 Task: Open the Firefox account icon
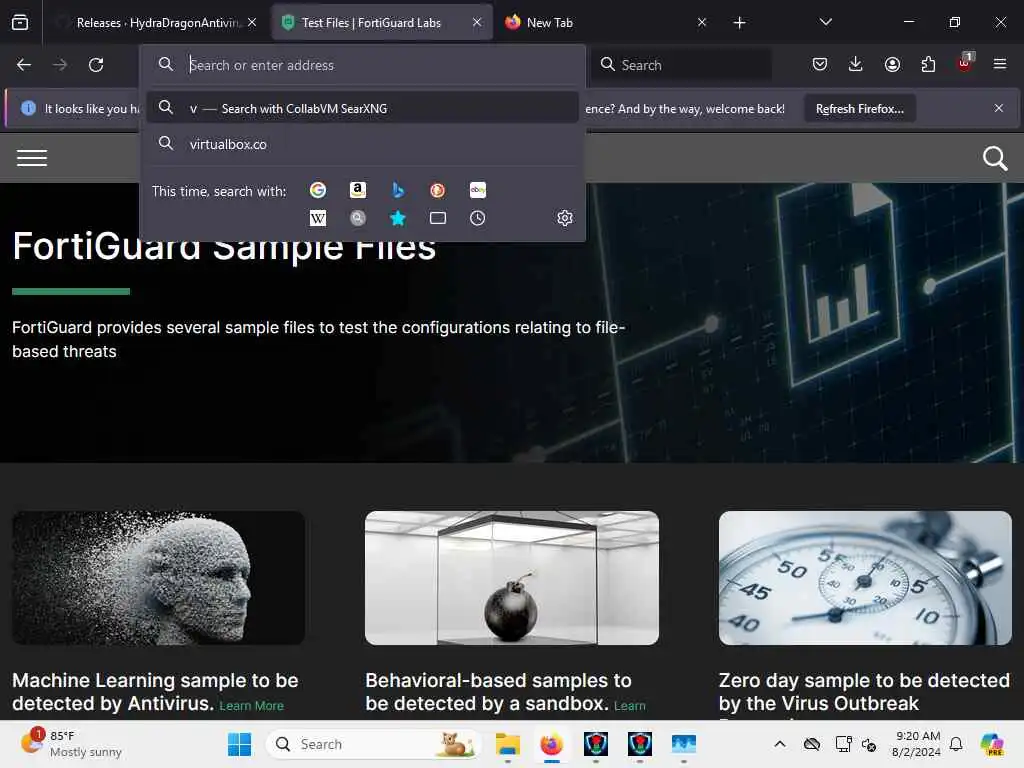click(x=892, y=64)
